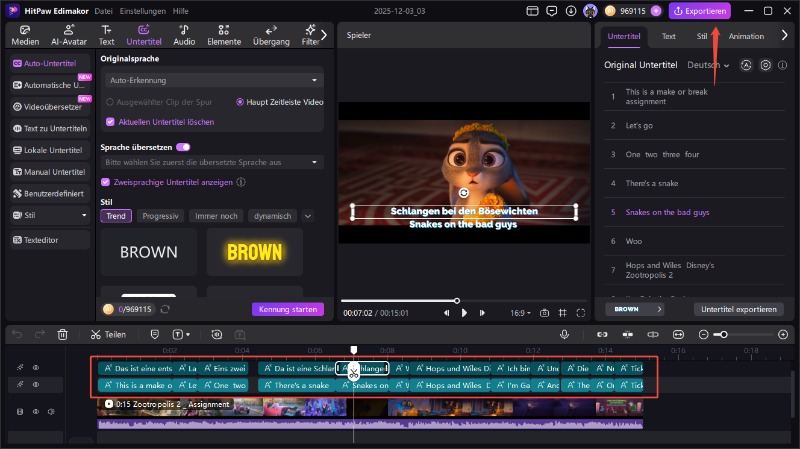Adjust the timeline zoom slider
The image size is (800, 449).
pos(723,335)
